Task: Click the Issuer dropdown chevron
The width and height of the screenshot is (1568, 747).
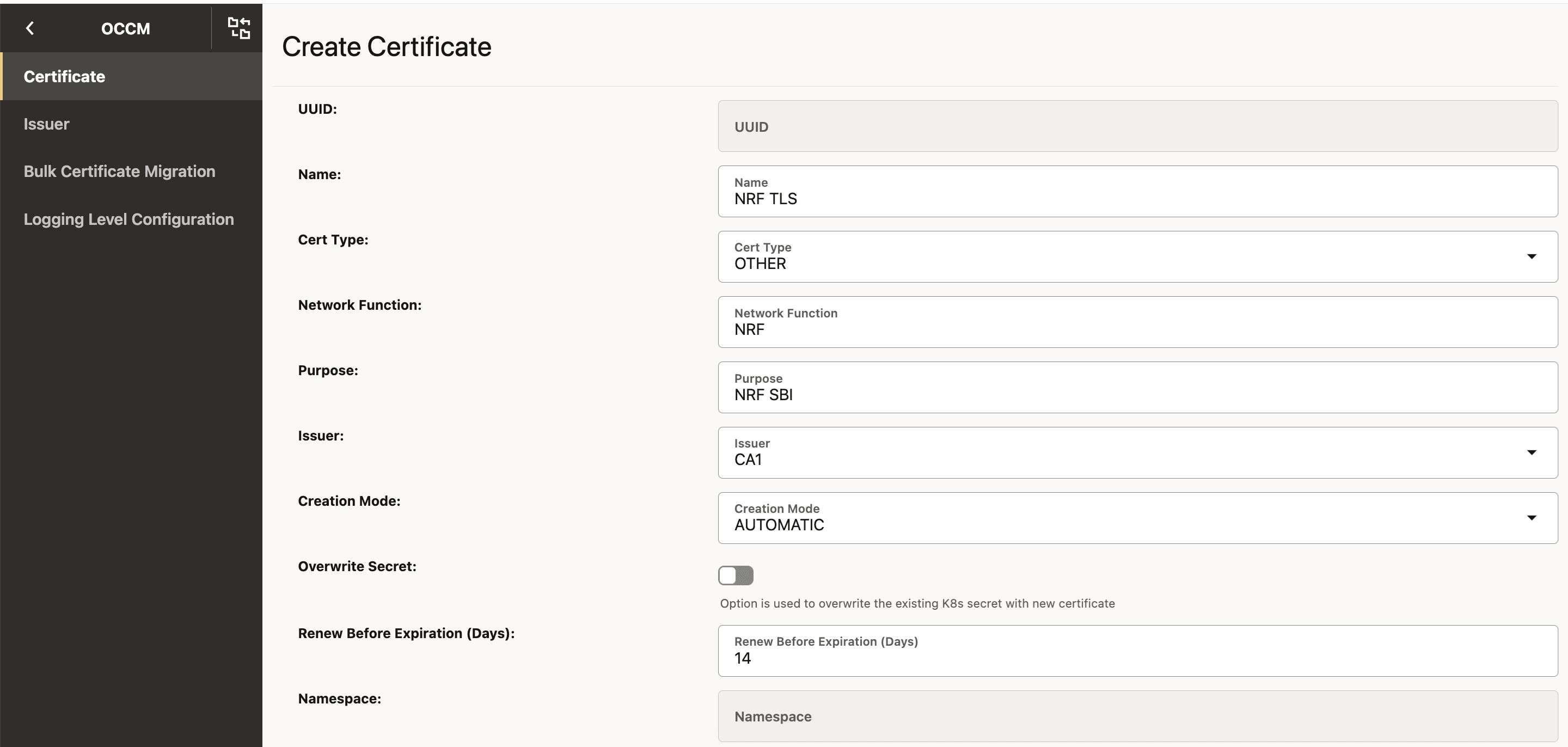Action: 1532,452
